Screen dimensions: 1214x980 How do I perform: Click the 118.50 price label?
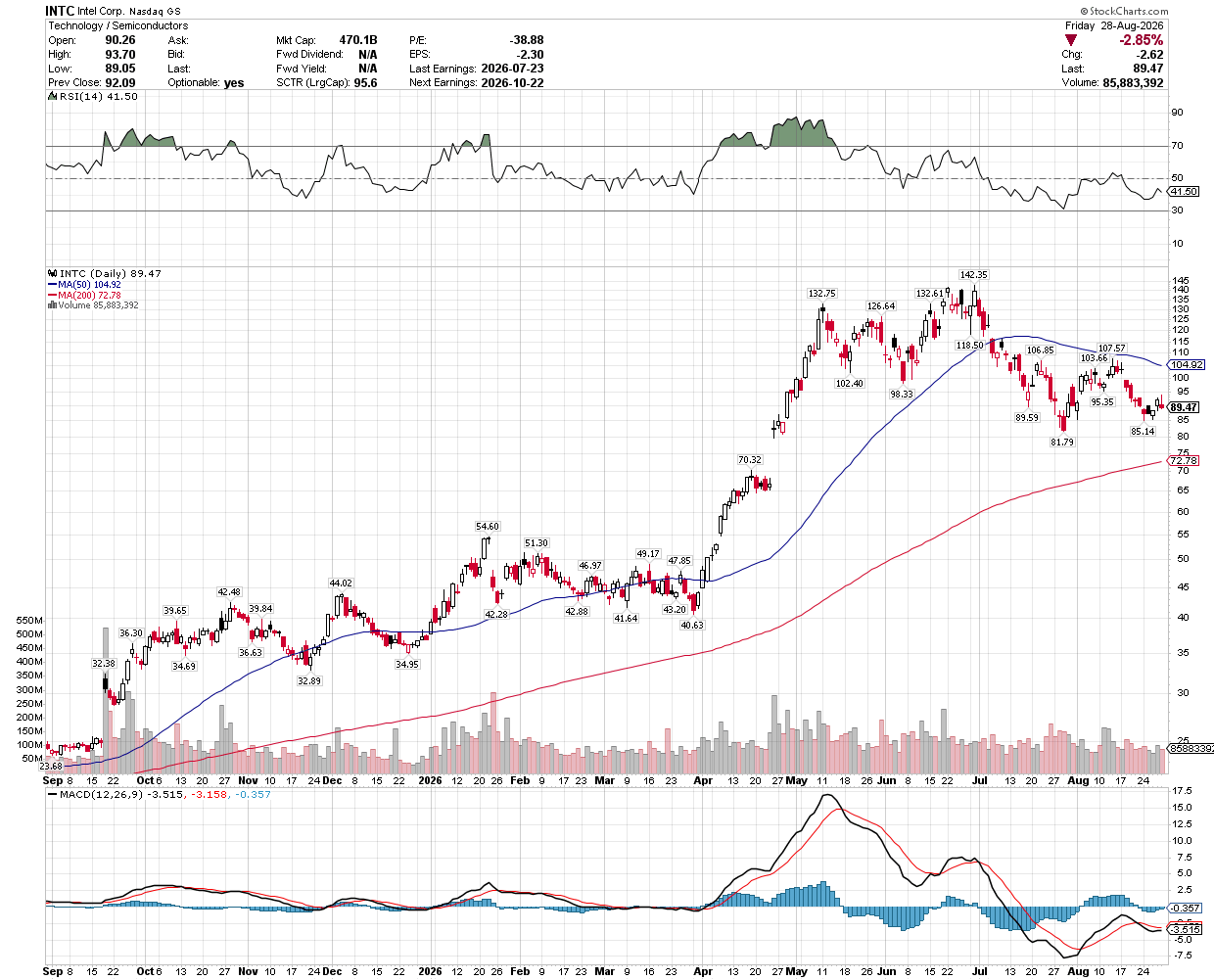click(x=970, y=346)
